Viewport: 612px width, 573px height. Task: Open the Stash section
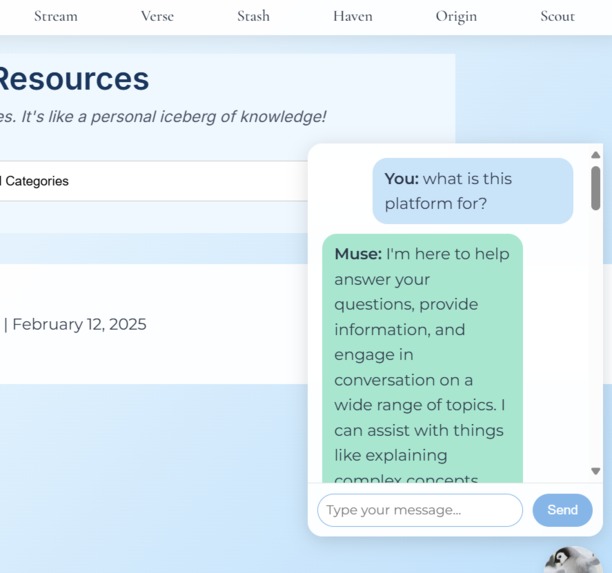click(253, 16)
